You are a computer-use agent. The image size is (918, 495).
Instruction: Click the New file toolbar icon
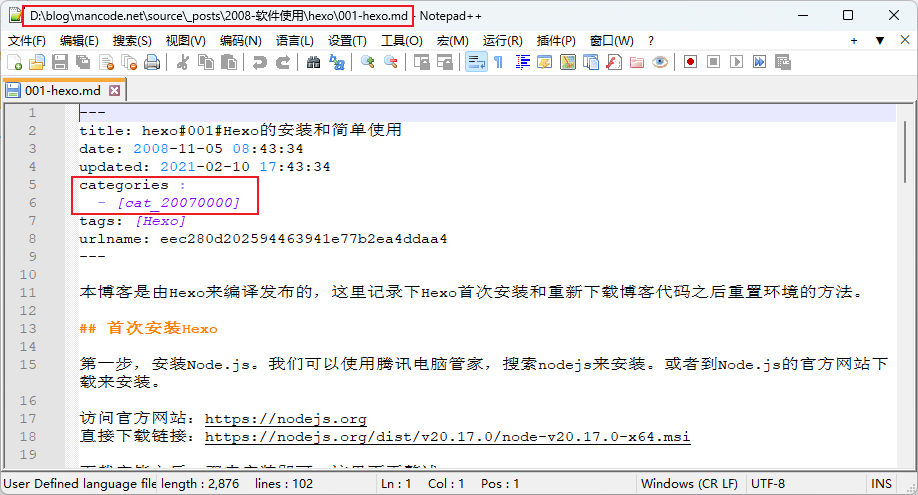[14, 62]
